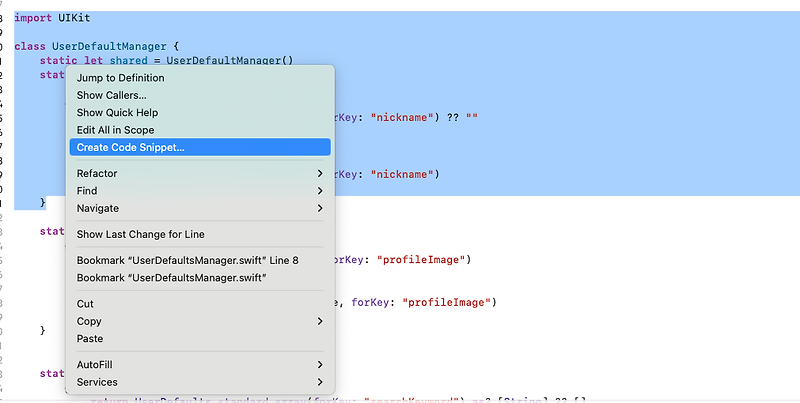Open the Copy submenu
This screenshot has width=800, height=403.
200,321
